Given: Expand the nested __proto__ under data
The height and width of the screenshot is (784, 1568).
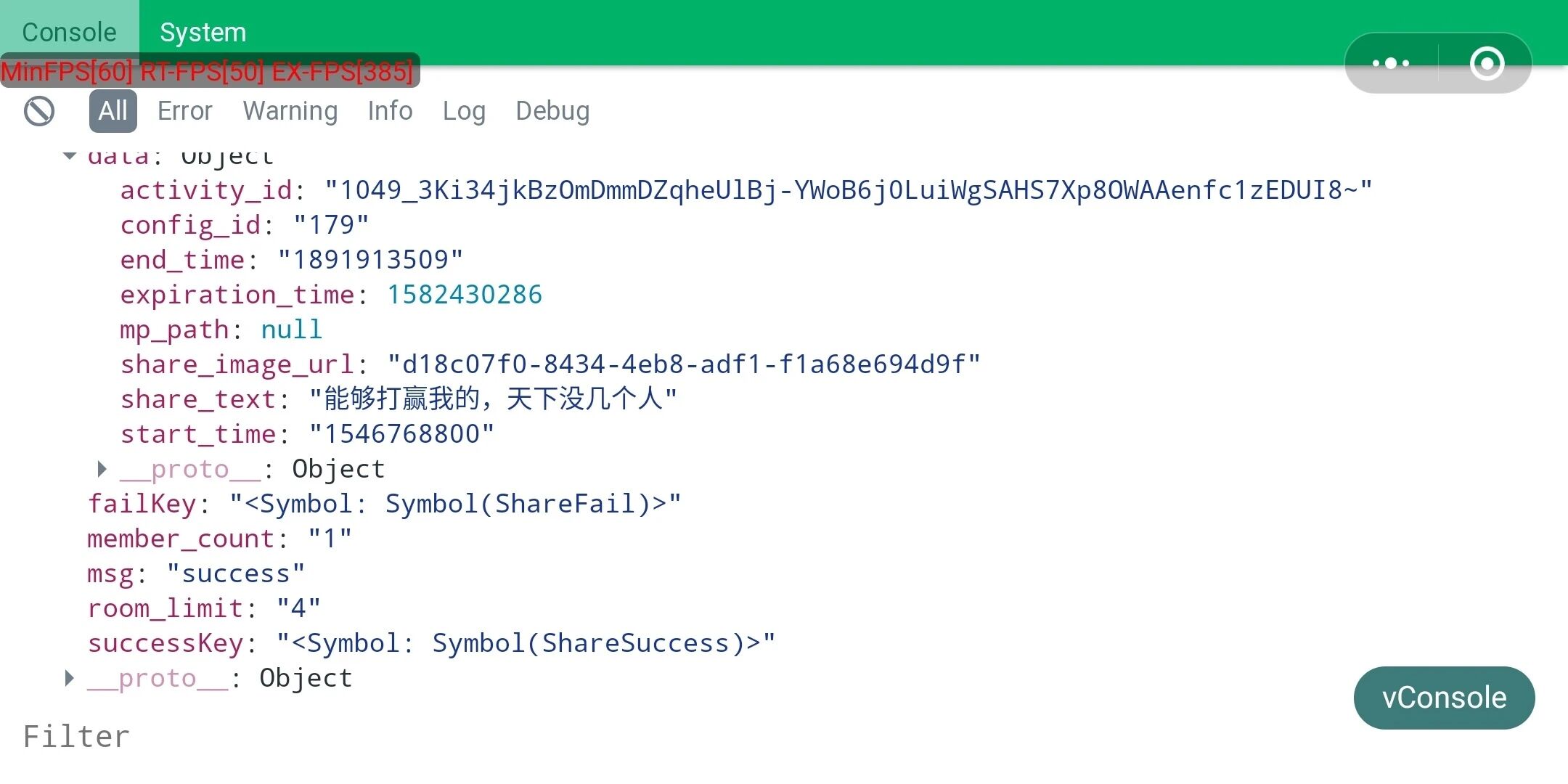Looking at the screenshot, I should (x=102, y=470).
